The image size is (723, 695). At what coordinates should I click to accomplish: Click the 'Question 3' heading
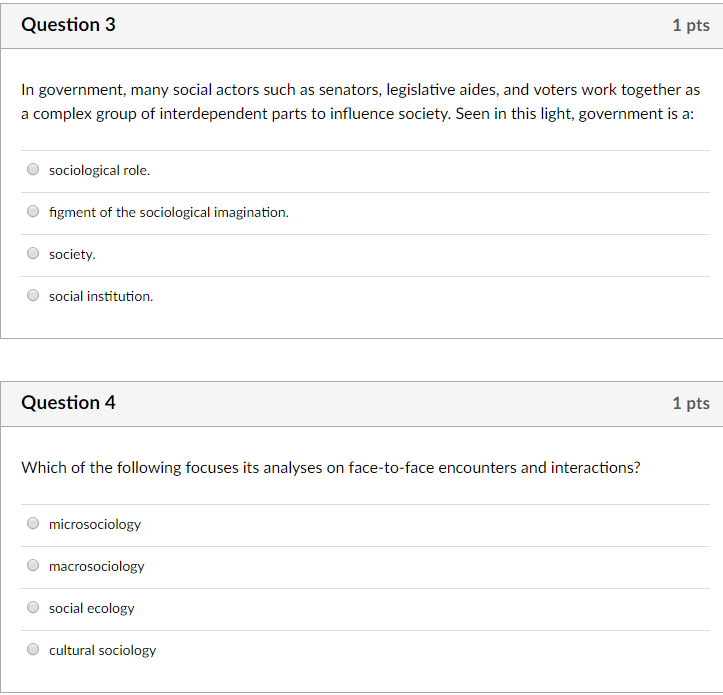[x=68, y=25]
